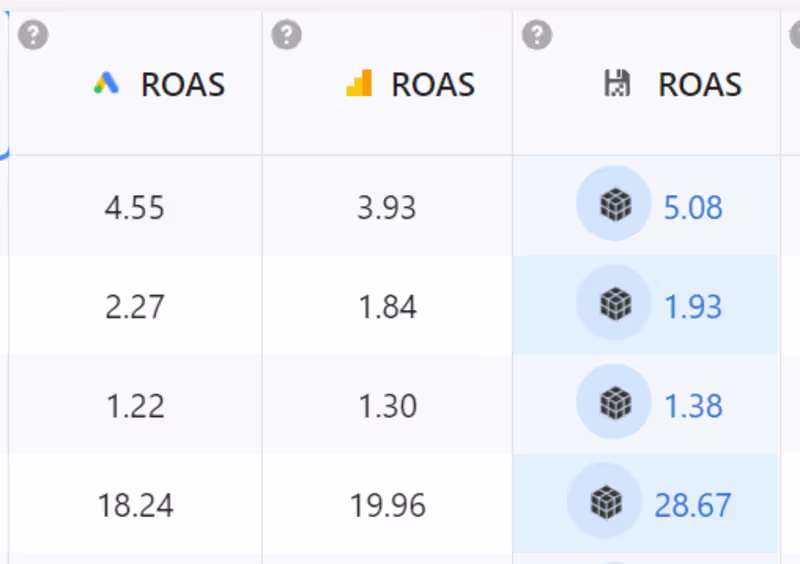Click the cube icon next to 5.08
The width and height of the screenshot is (800, 564).
pos(615,206)
